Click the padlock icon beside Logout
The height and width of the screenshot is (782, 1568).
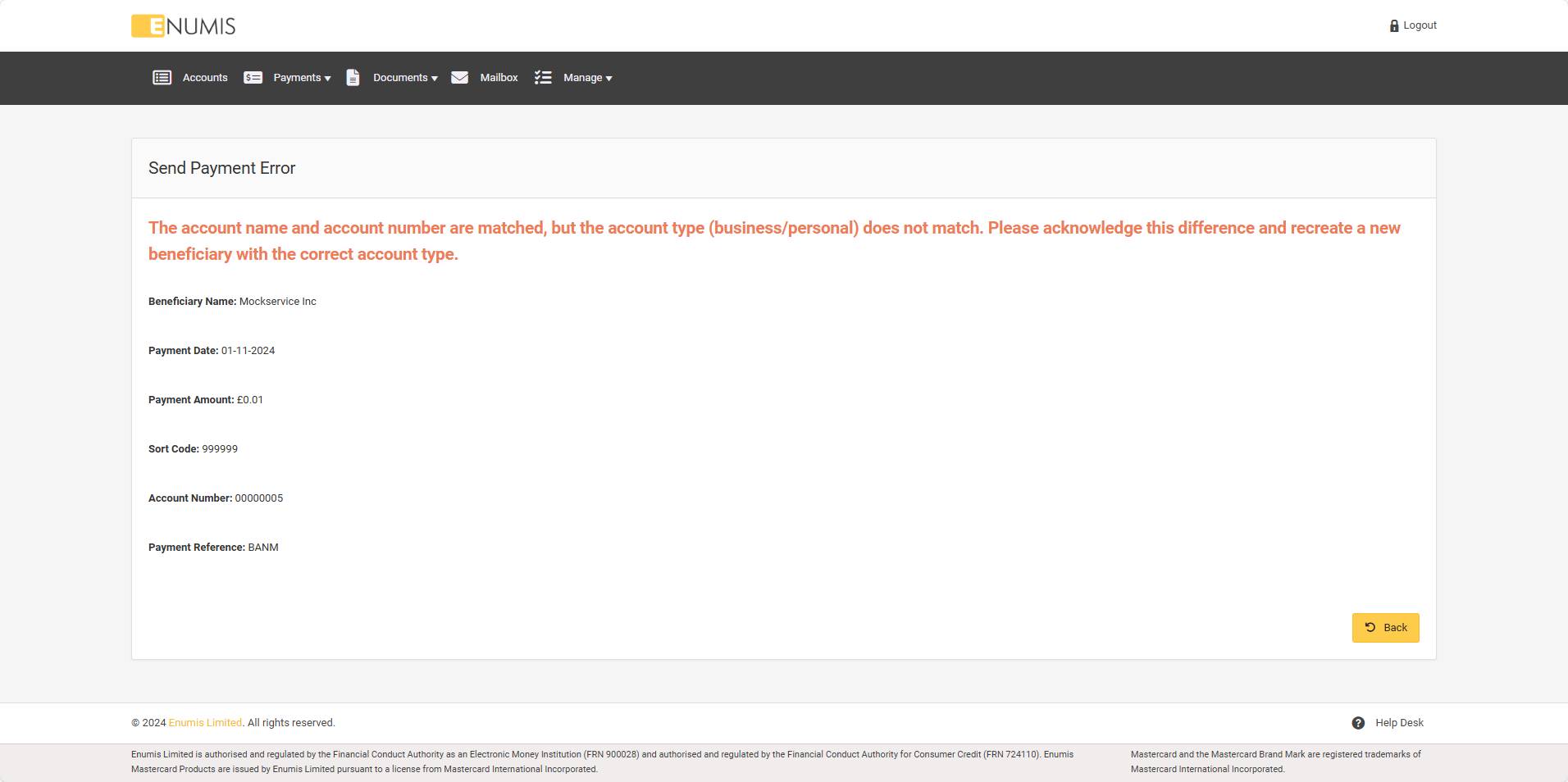click(1393, 26)
